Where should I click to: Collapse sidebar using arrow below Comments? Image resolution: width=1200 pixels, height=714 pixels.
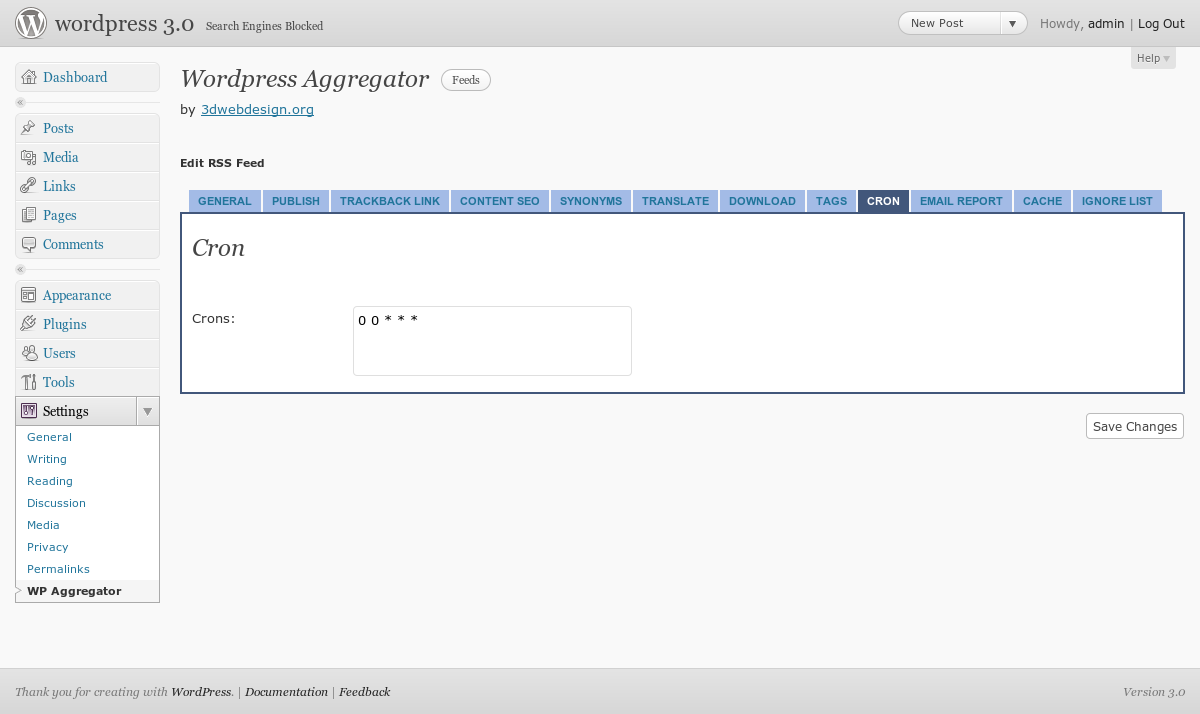click(x=20, y=270)
